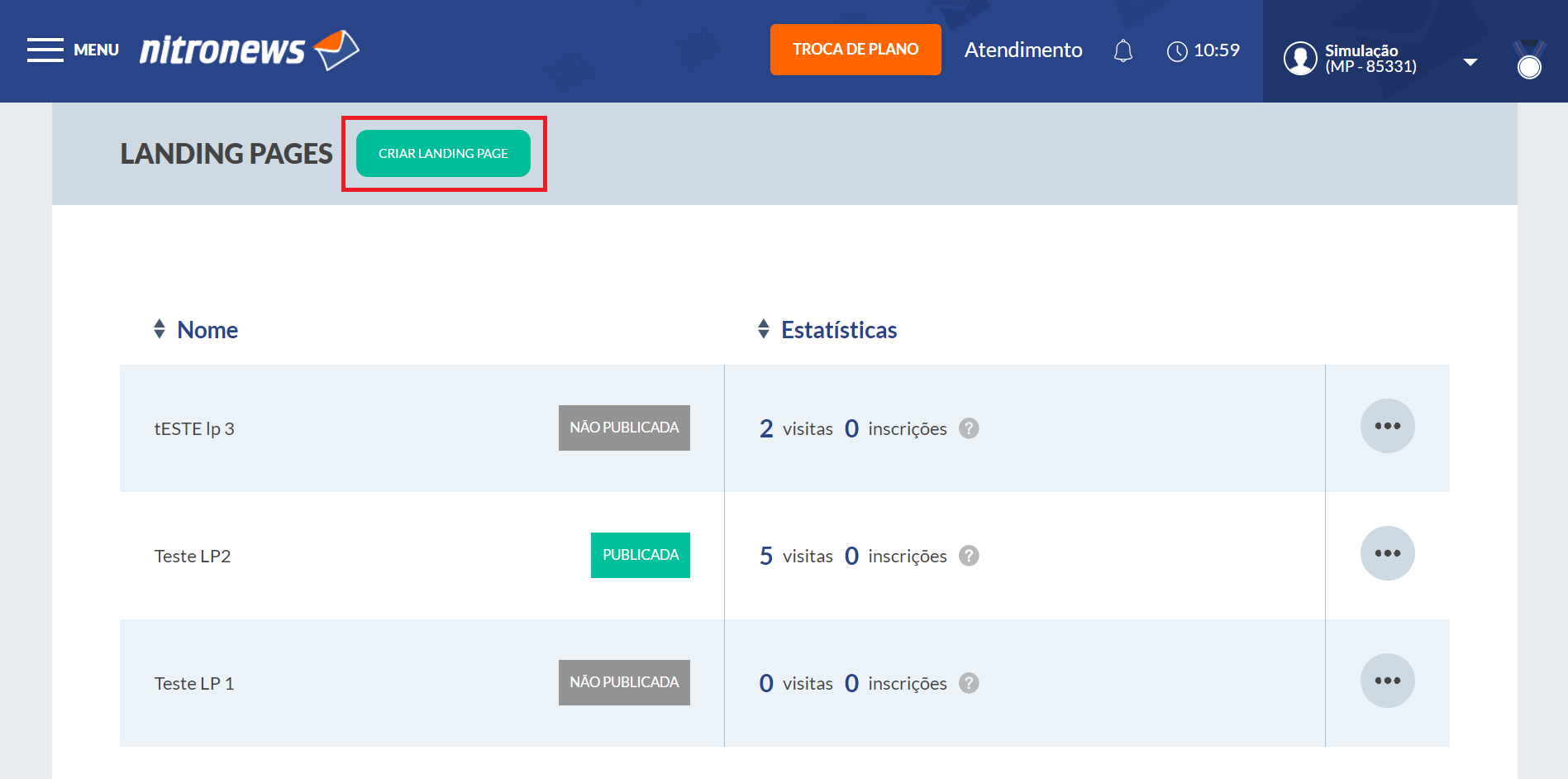Image resolution: width=1568 pixels, height=779 pixels.
Task: Click the user avatar icon
Action: point(1299,58)
